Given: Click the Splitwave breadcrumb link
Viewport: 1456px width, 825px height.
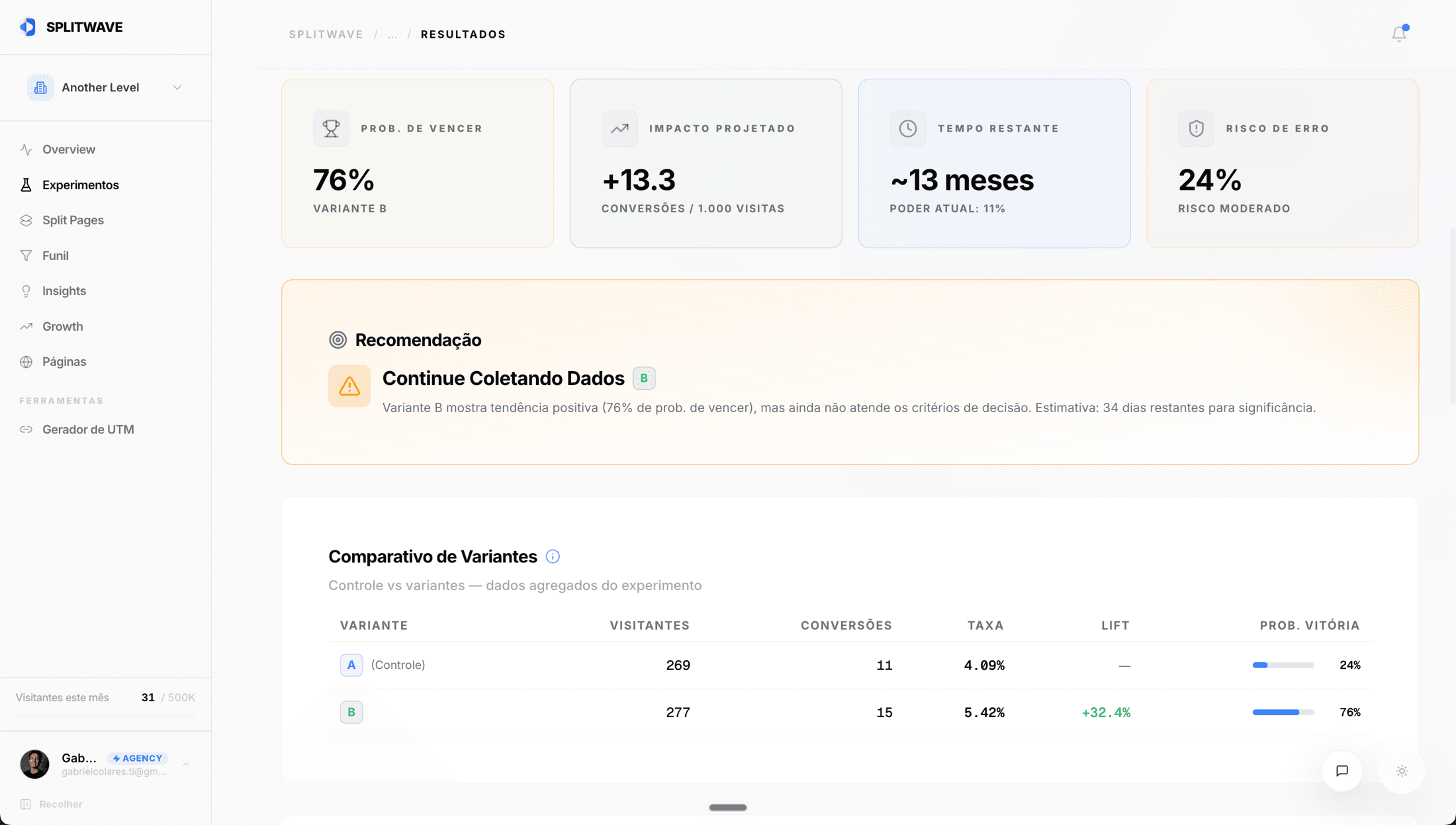Looking at the screenshot, I should tap(326, 34).
